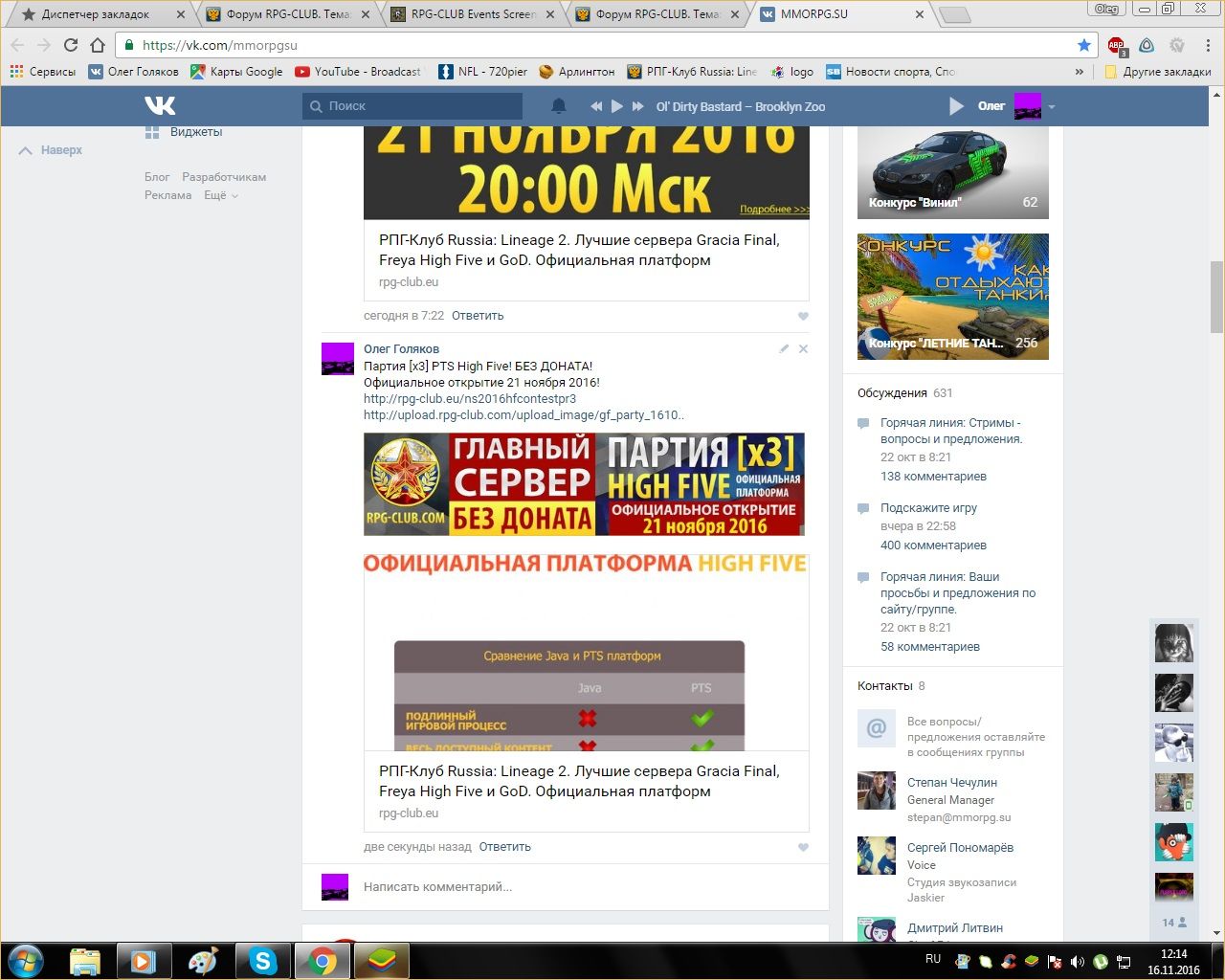Click the Партия [x3] High Five banner image

coord(584,484)
